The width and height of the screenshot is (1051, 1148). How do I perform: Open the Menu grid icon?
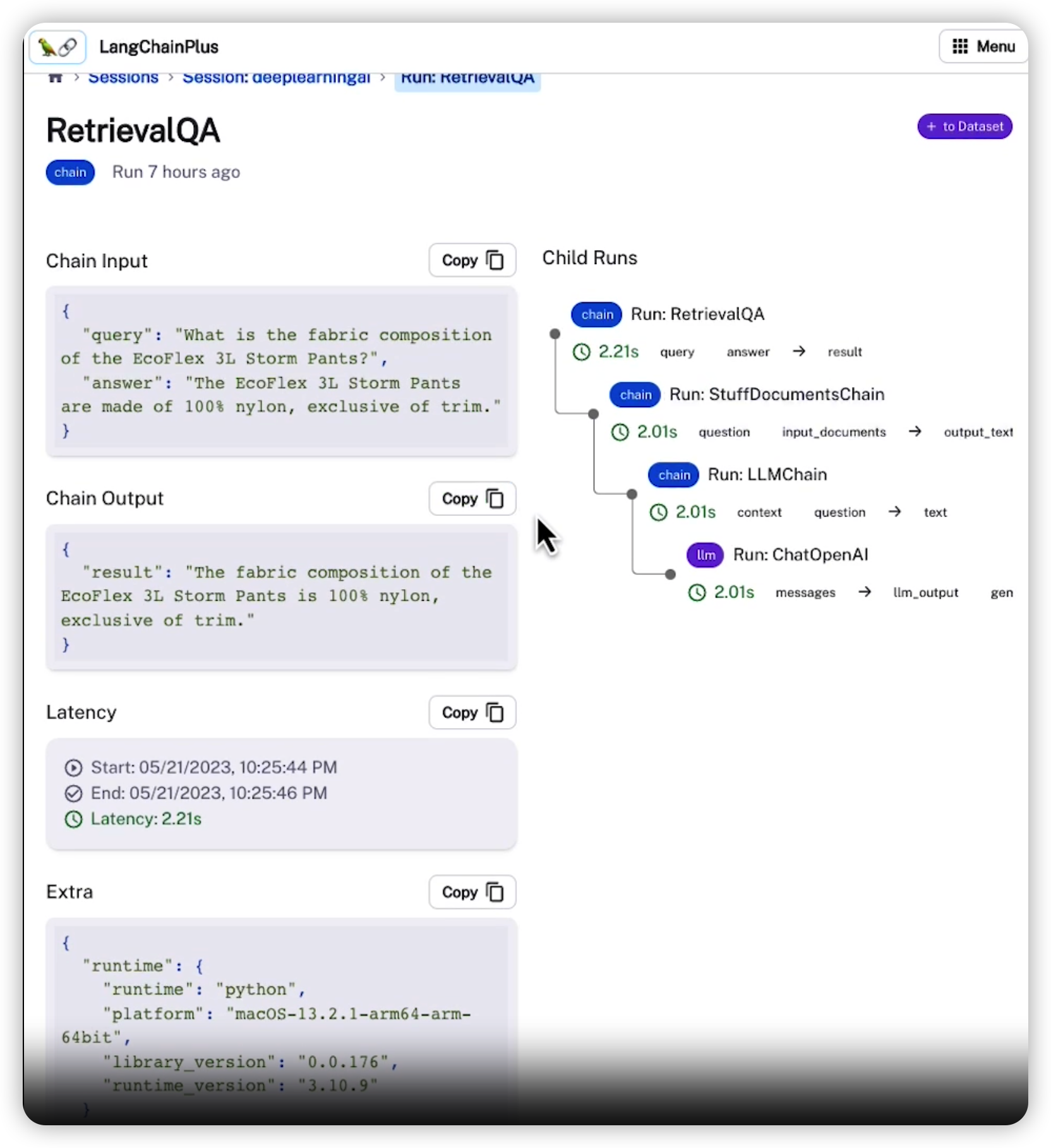960,47
